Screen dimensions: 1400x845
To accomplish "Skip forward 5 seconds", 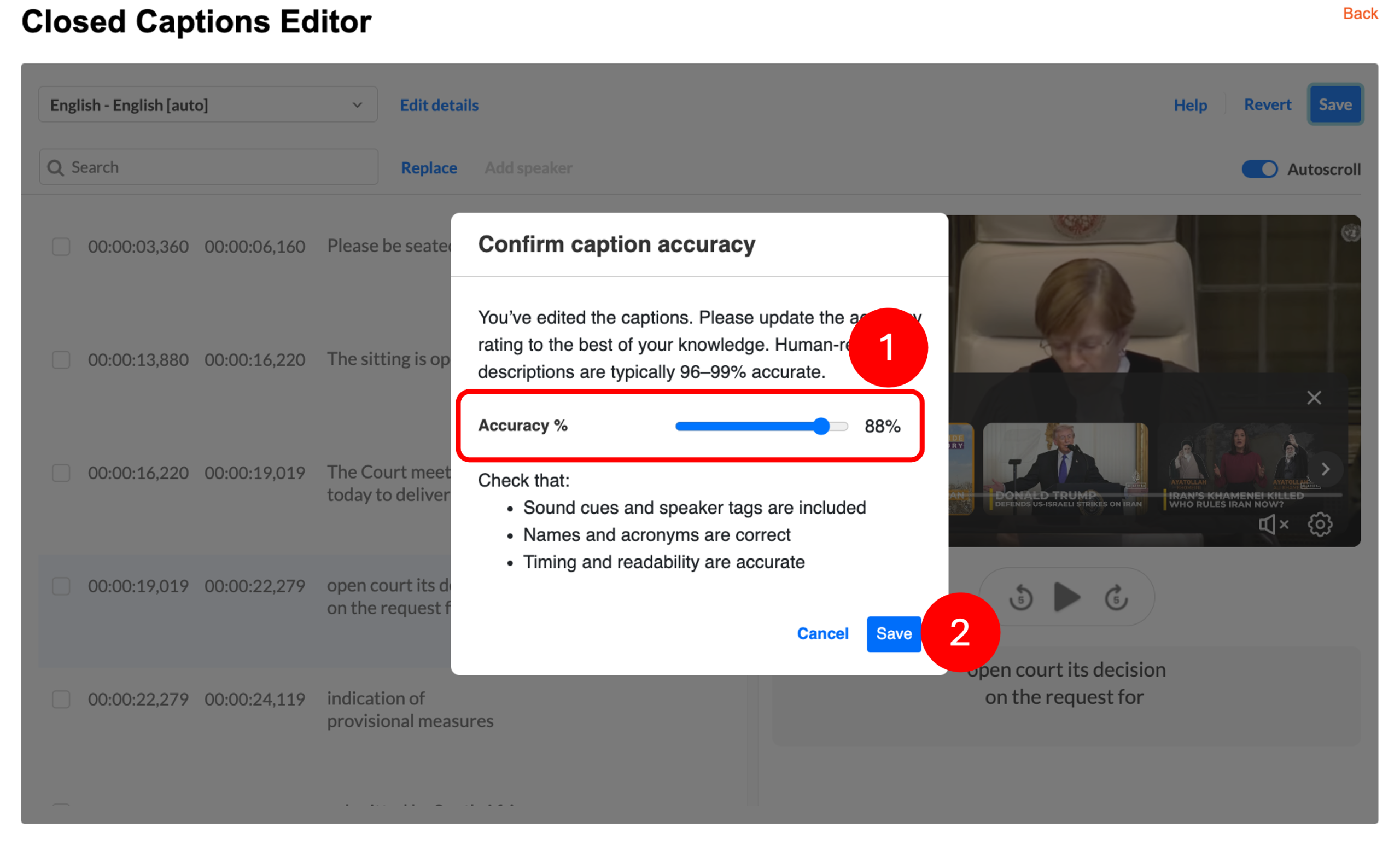I will 1116,598.
